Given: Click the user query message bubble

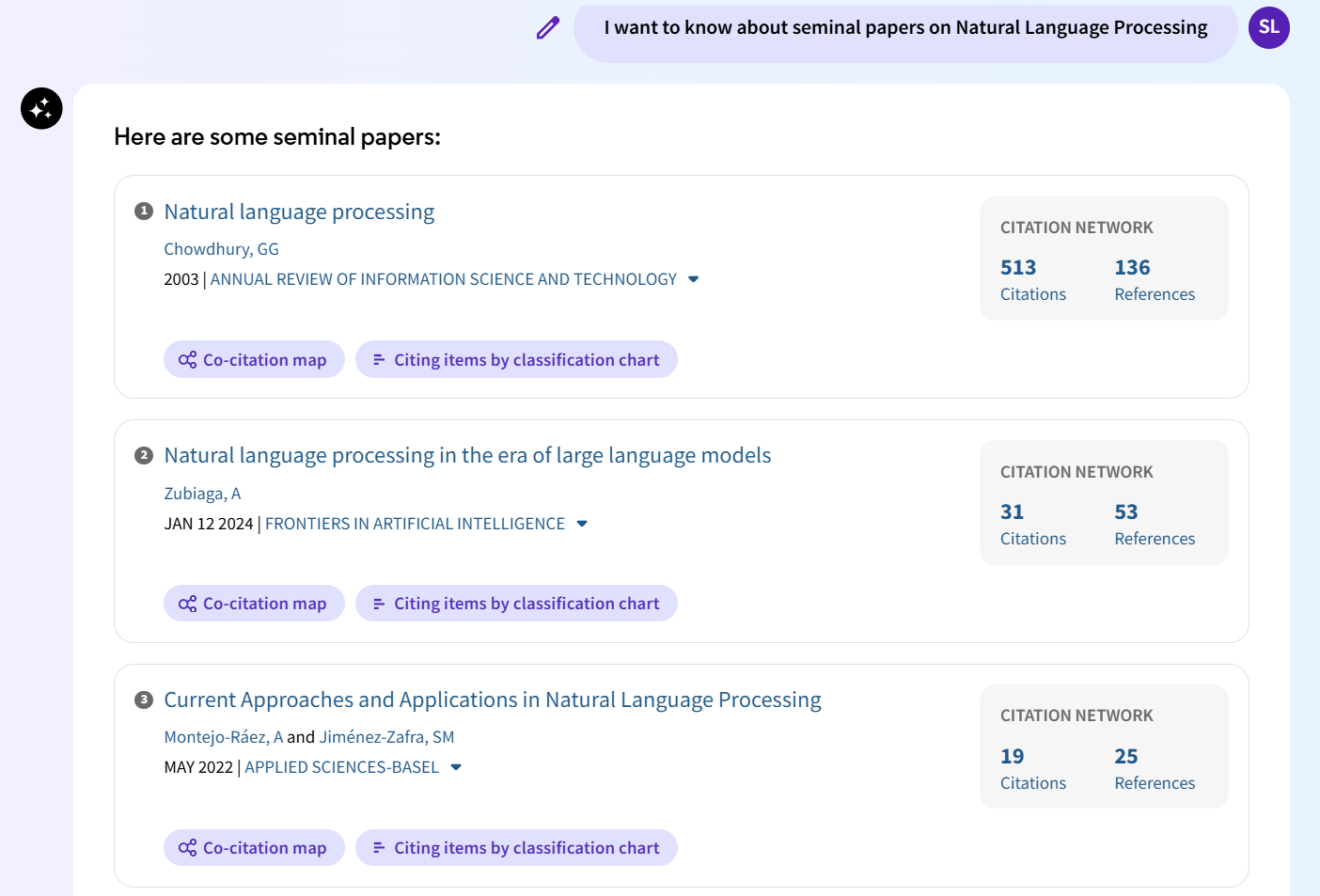Looking at the screenshot, I should pyautogui.click(x=904, y=28).
